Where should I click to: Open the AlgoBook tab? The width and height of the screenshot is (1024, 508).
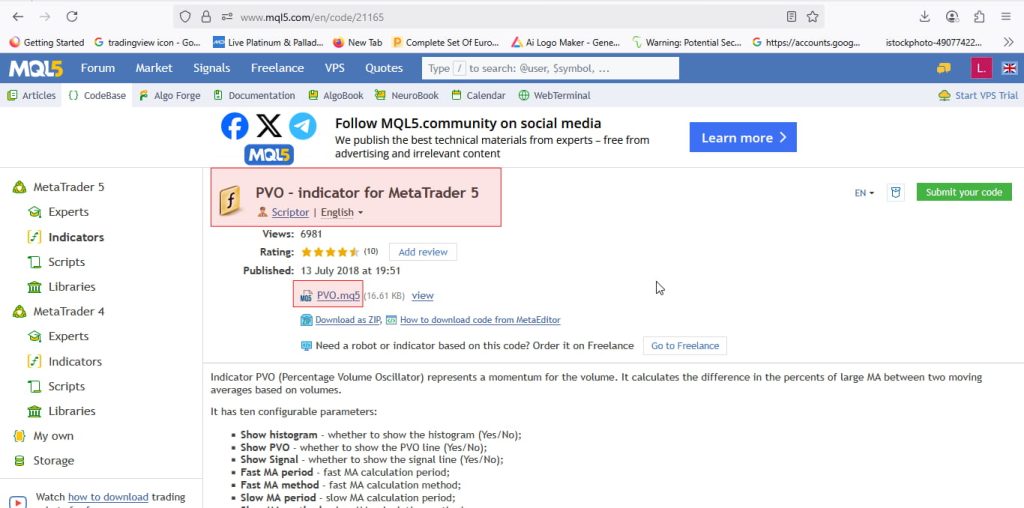click(x=336, y=95)
